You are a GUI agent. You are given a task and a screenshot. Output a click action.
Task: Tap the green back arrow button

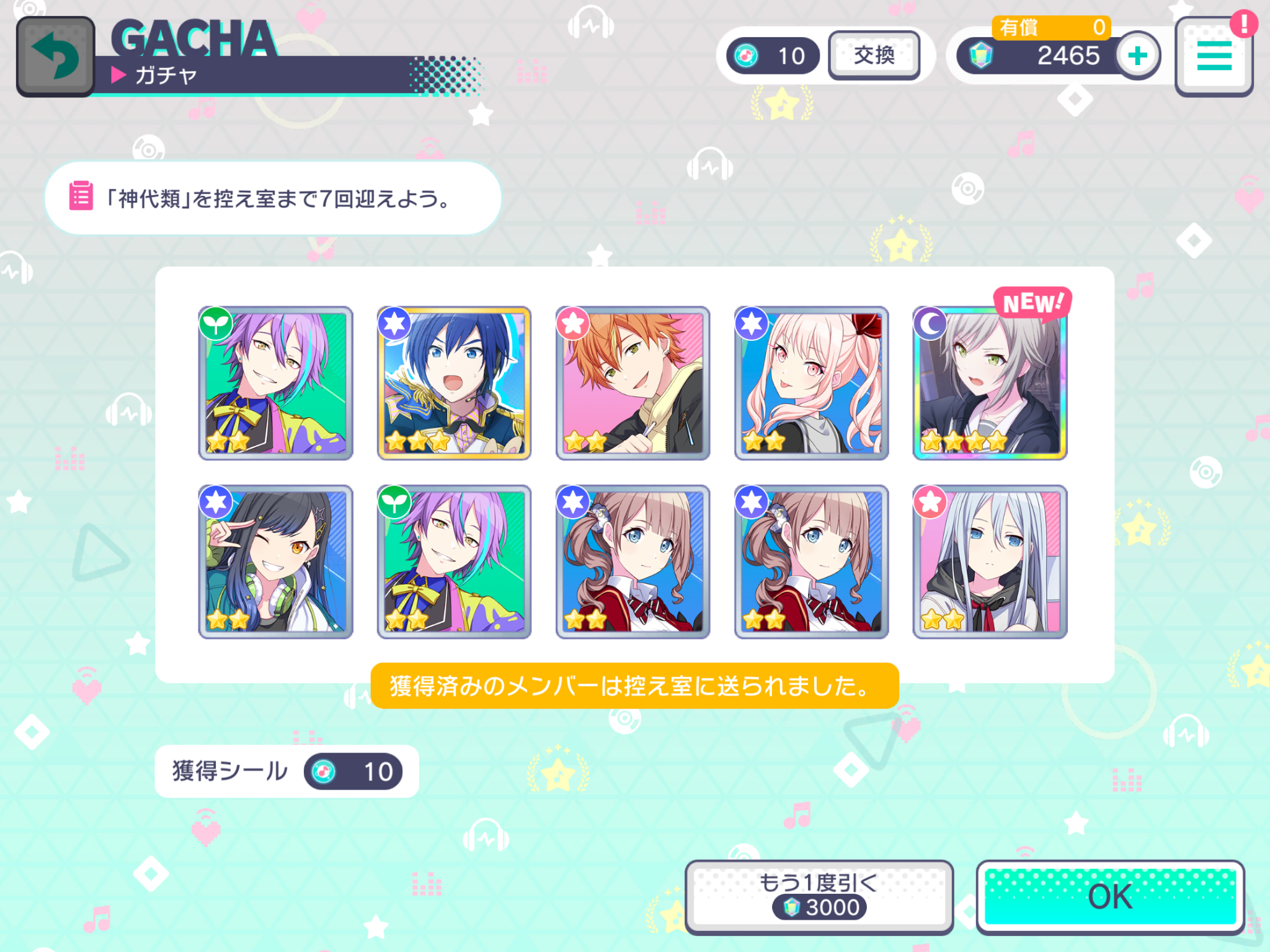[x=56, y=56]
